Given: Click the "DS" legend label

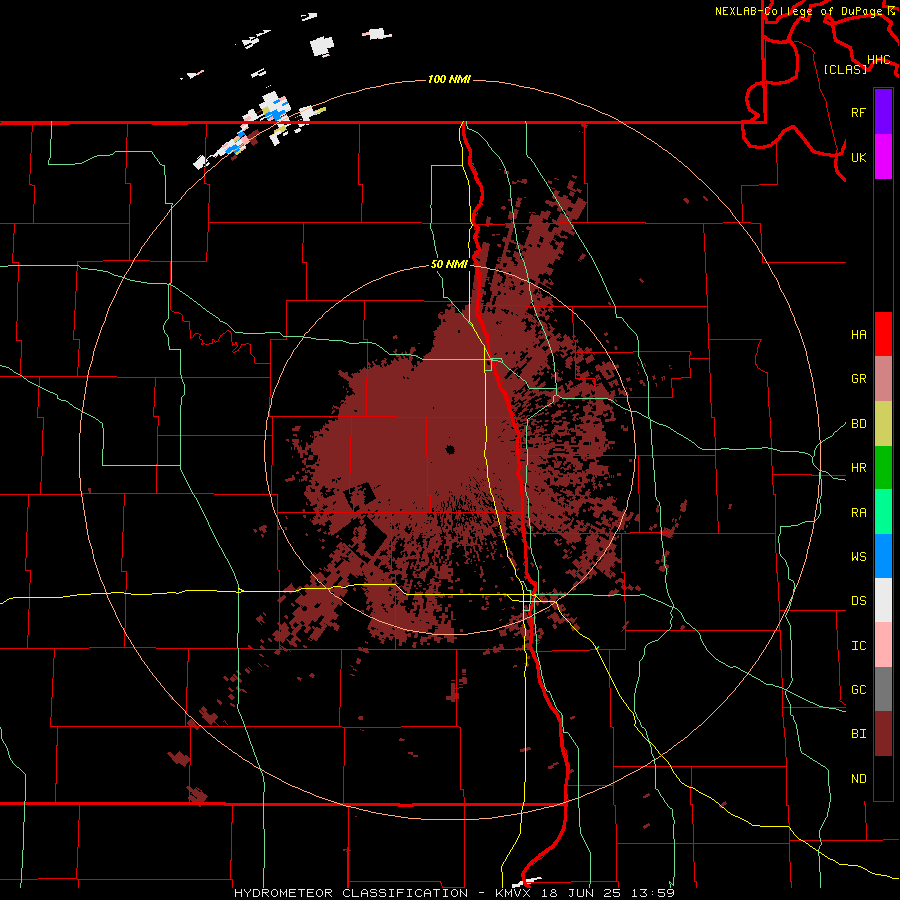Looking at the screenshot, I should pos(858,601).
